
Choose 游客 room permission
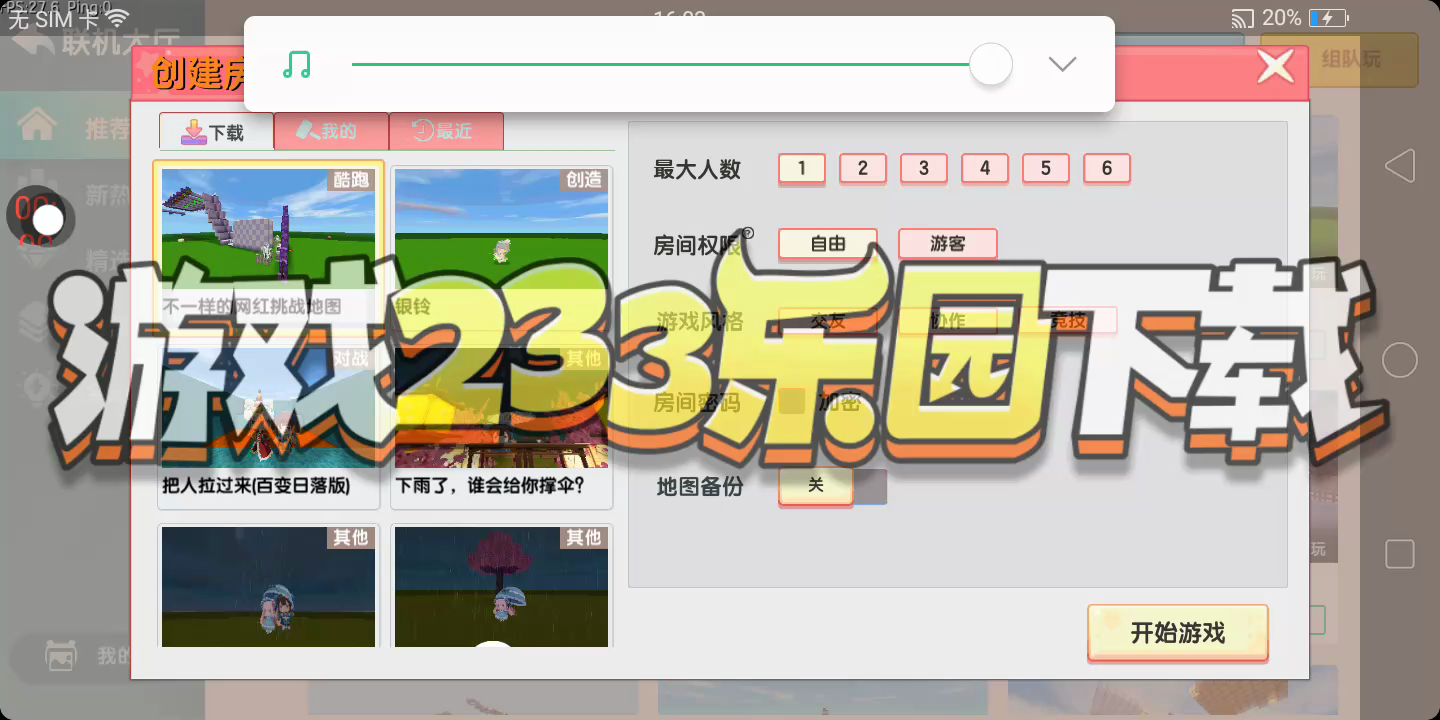click(x=947, y=244)
